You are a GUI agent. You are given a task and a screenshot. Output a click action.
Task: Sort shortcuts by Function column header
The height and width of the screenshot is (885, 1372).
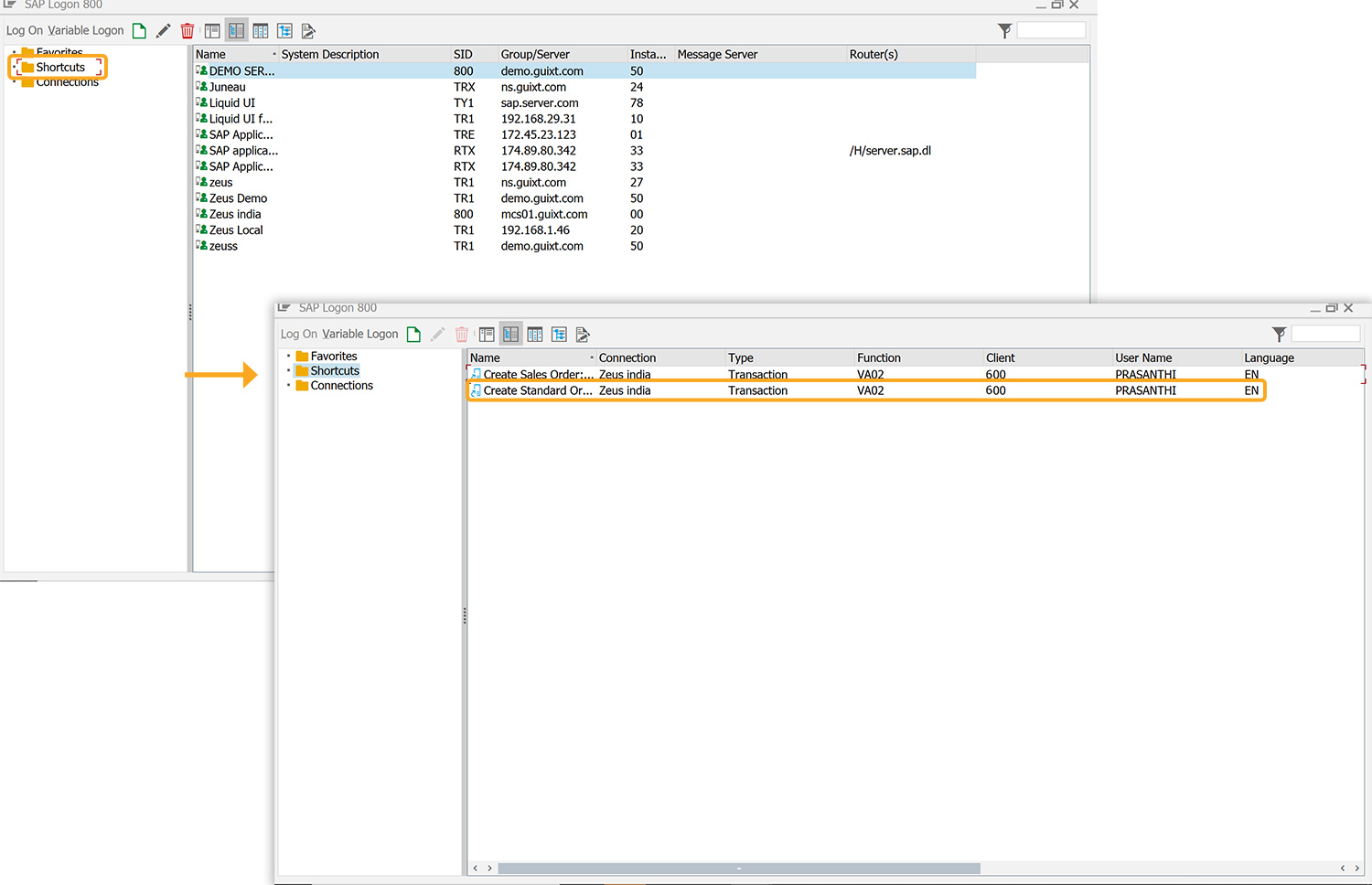coord(879,358)
